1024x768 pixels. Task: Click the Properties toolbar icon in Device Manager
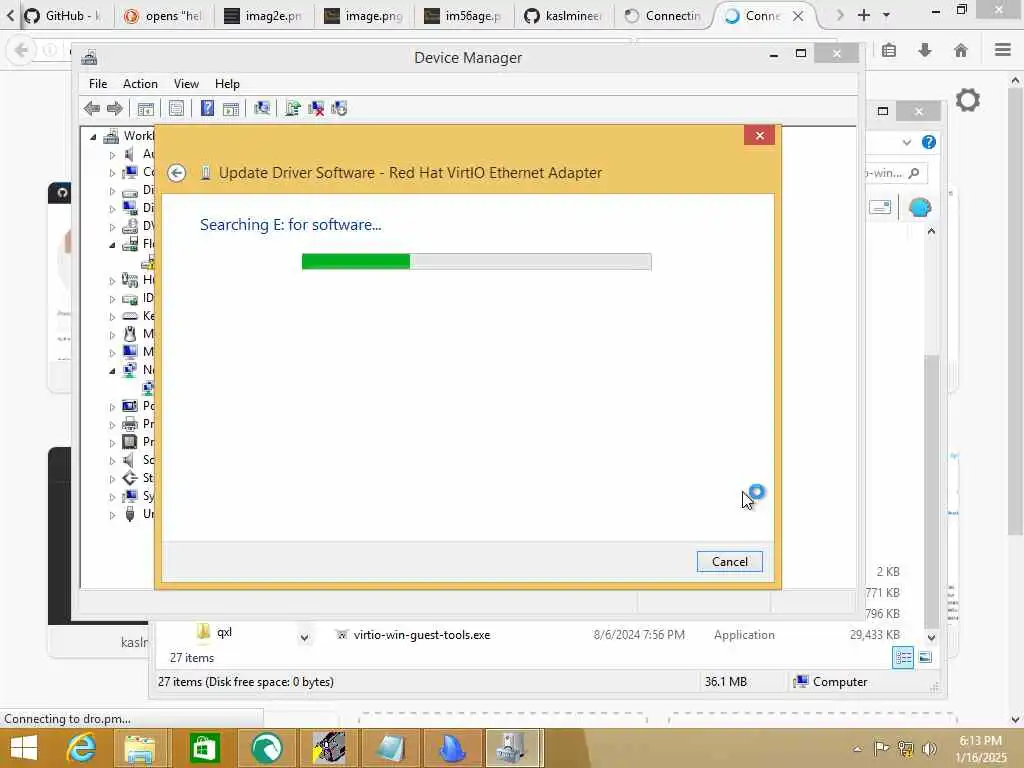(x=176, y=108)
